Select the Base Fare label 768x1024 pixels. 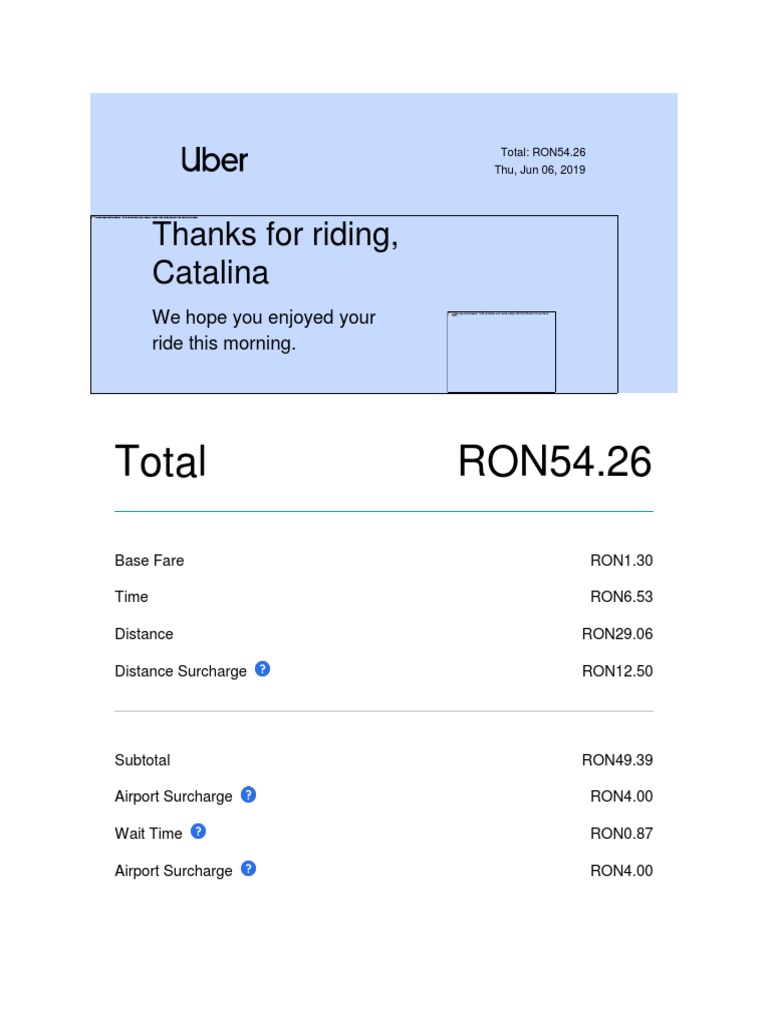(149, 560)
